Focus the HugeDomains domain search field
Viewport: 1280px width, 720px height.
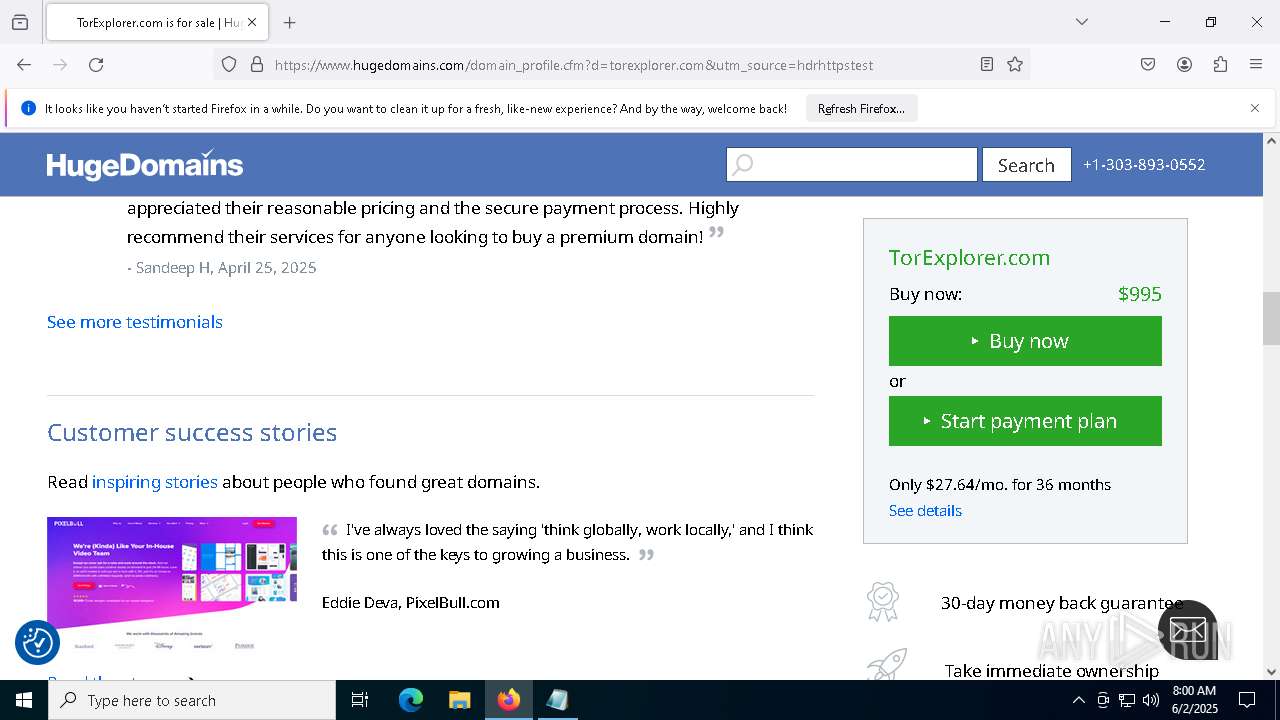pyautogui.click(x=852, y=165)
